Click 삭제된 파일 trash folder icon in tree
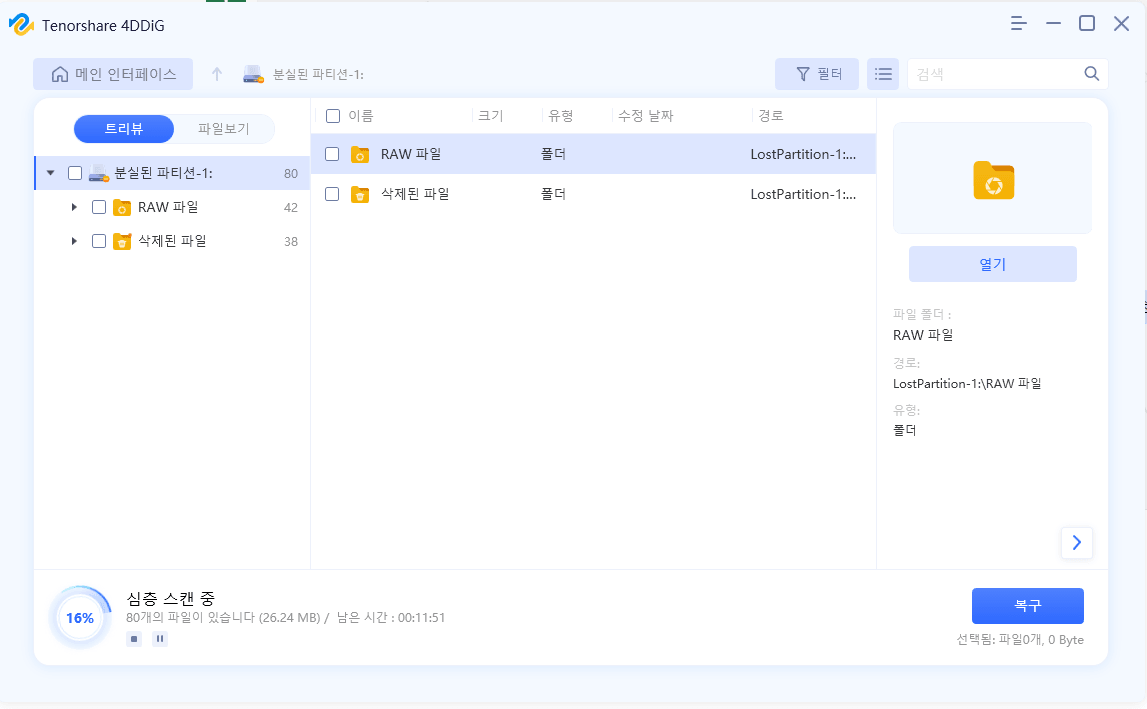This screenshot has height=709, width=1147. 121,241
